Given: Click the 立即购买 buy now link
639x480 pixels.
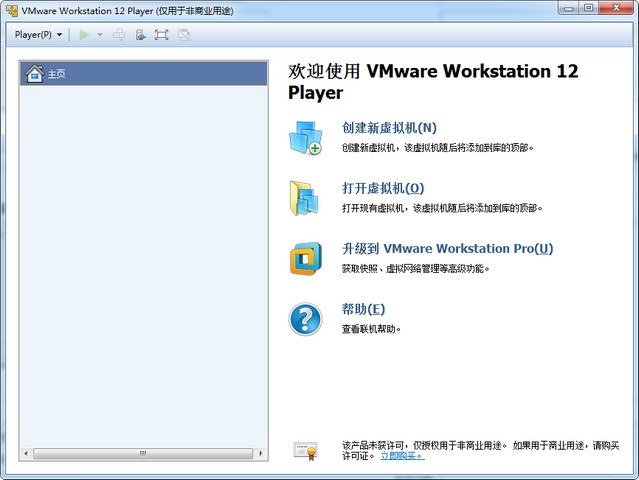Looking at the screenshot, I should (x=403, y=456).
